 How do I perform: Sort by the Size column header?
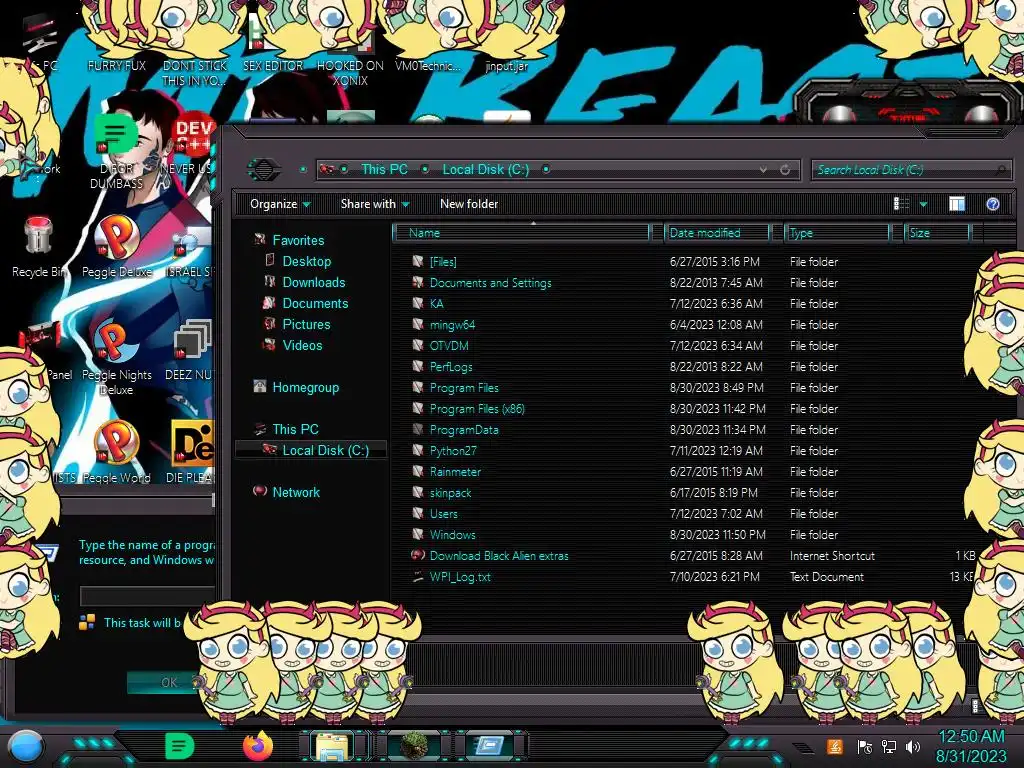(x=937, y=233)
